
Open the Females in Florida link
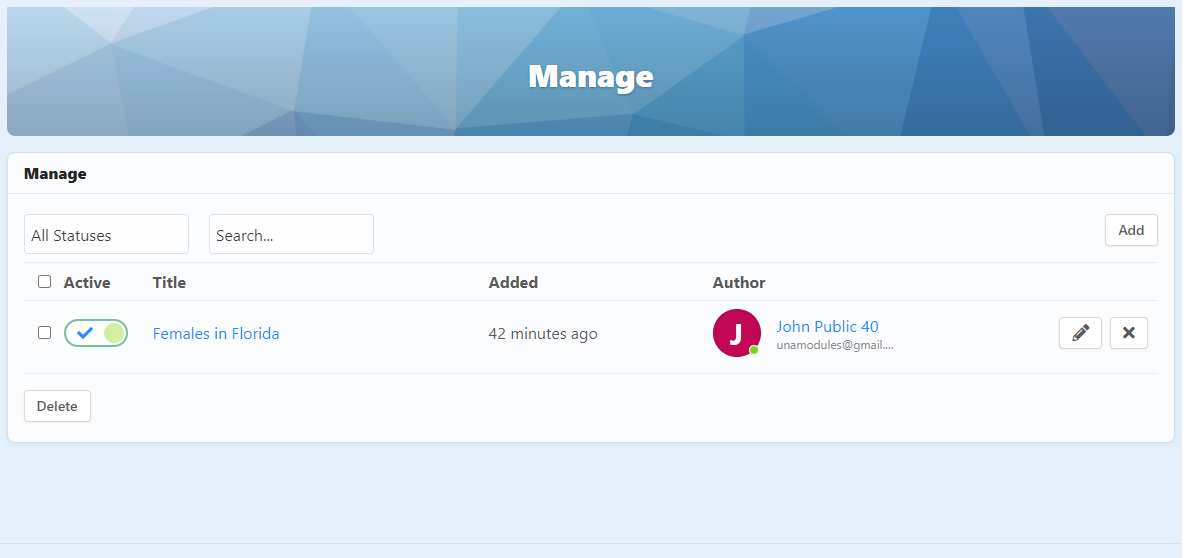click(216, 334)
